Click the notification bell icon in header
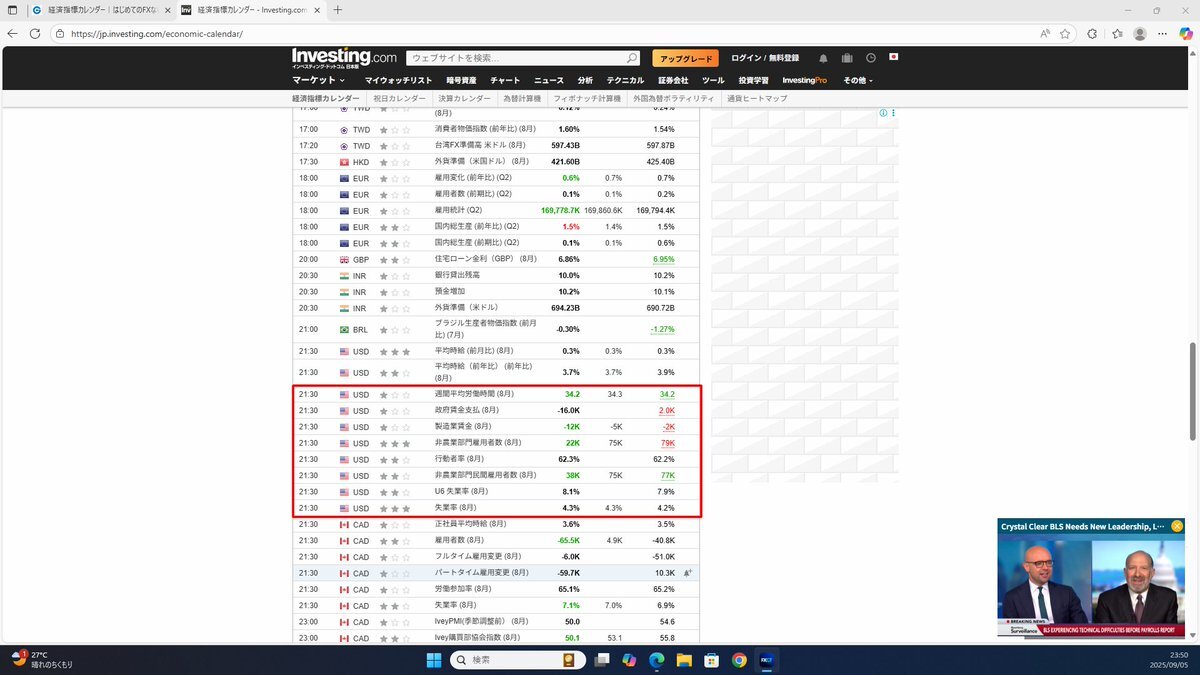Screen dimensions: 1200x675 tap(823, 58)
